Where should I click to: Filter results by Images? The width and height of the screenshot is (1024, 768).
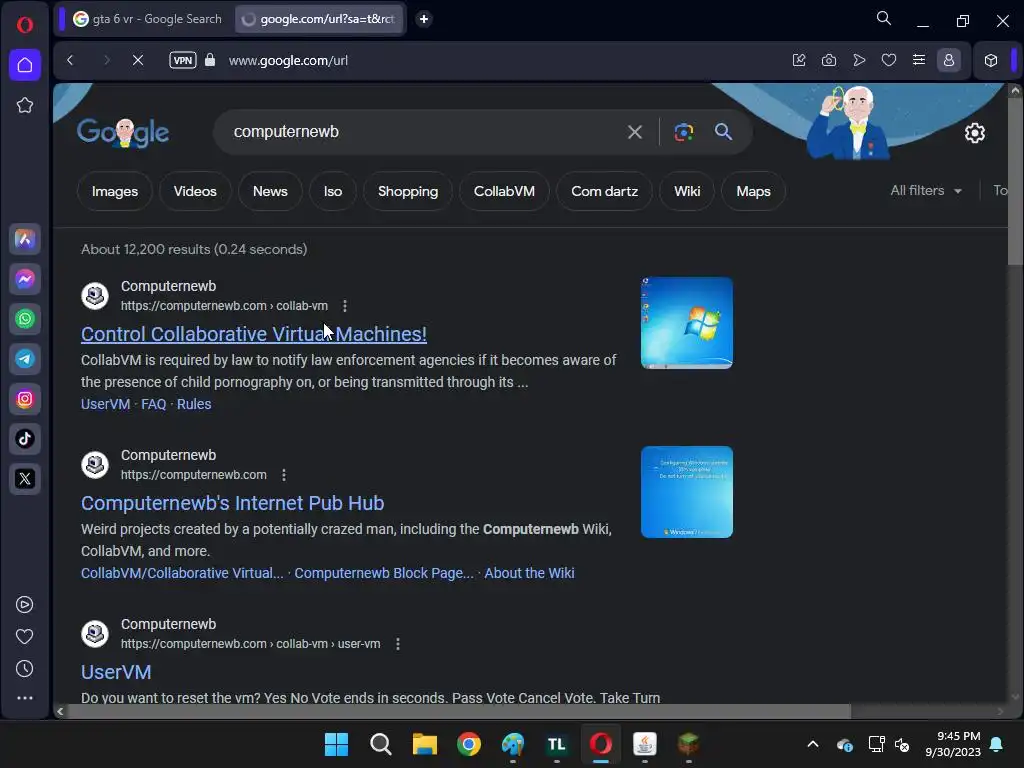tap(115, 191)
